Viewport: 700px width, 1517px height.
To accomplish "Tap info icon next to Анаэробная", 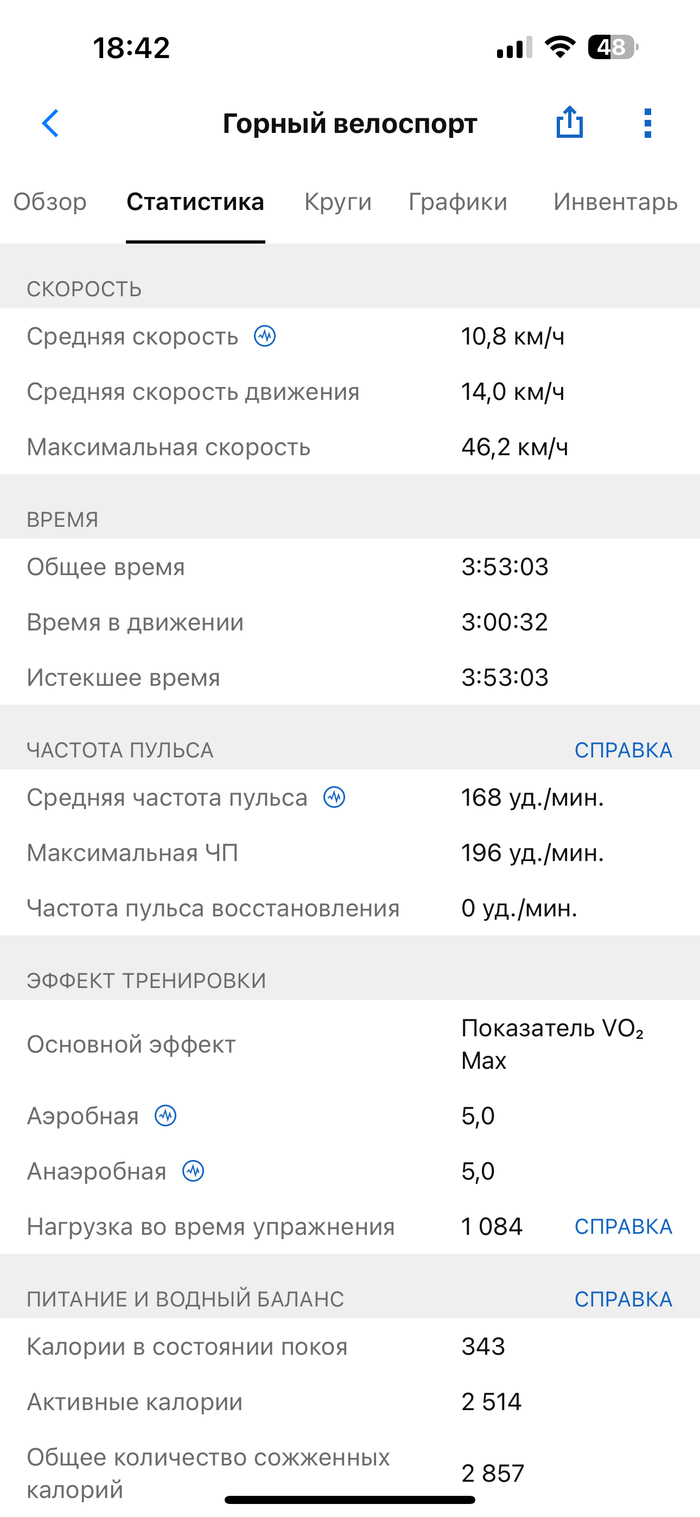I will click(193, 1171).
